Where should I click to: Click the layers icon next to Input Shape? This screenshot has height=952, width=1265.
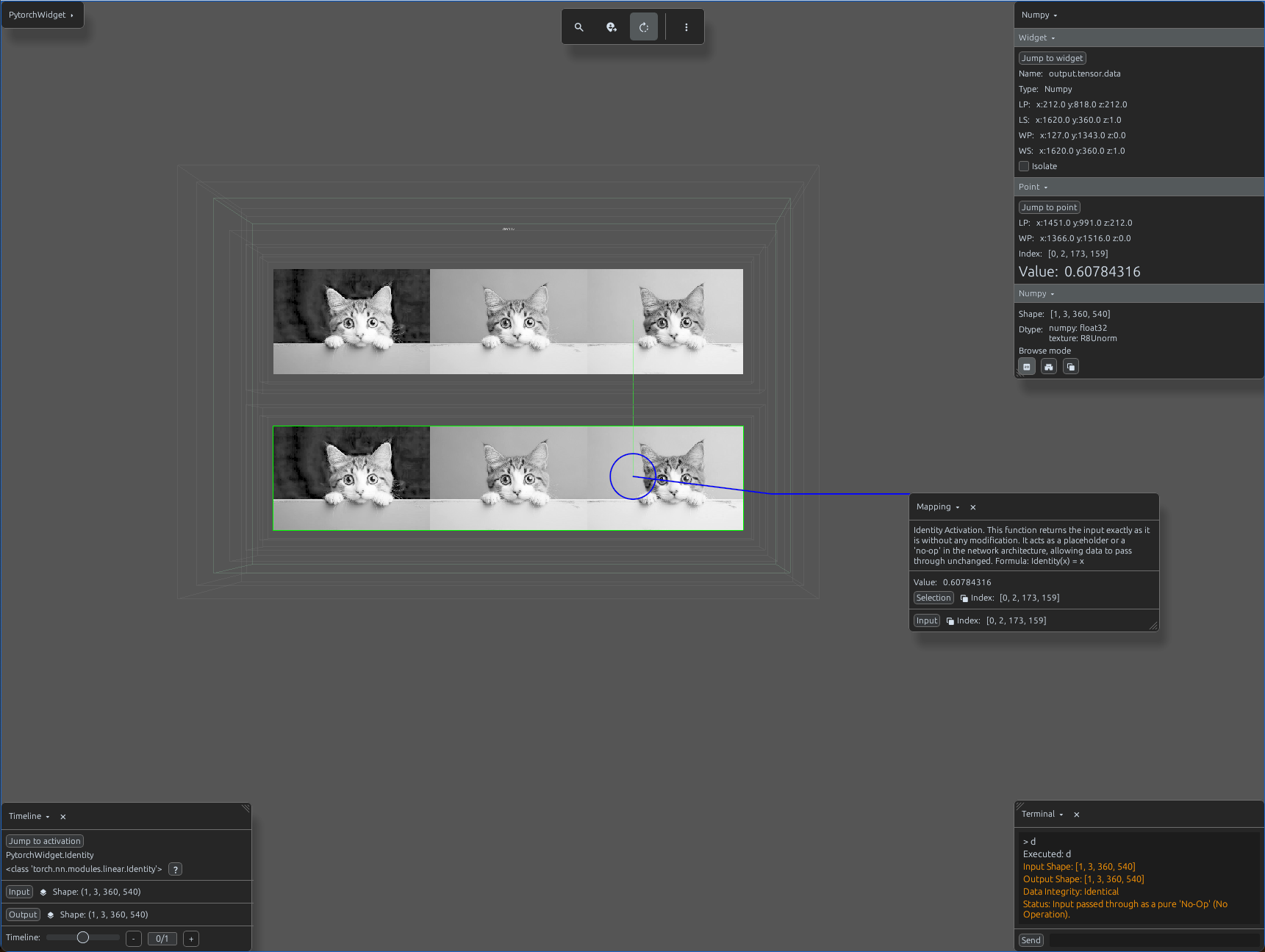point(43,892)
